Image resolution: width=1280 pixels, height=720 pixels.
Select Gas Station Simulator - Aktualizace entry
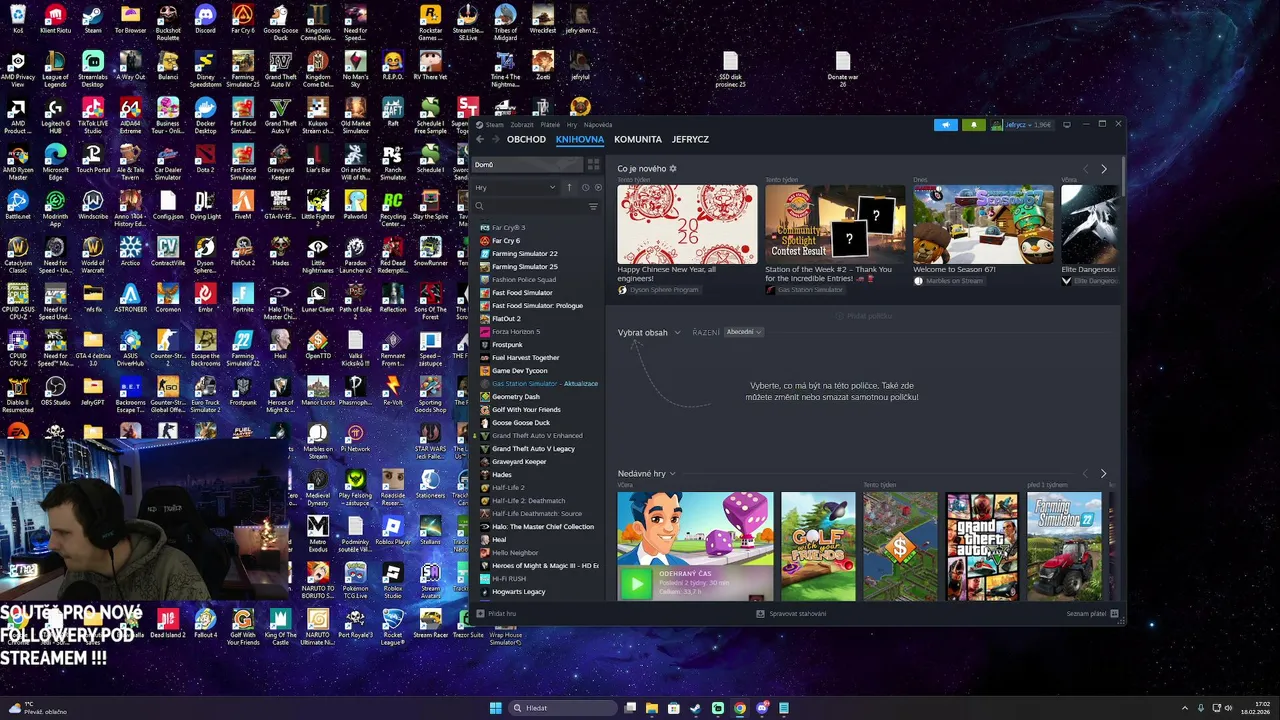tap(544, 384)
